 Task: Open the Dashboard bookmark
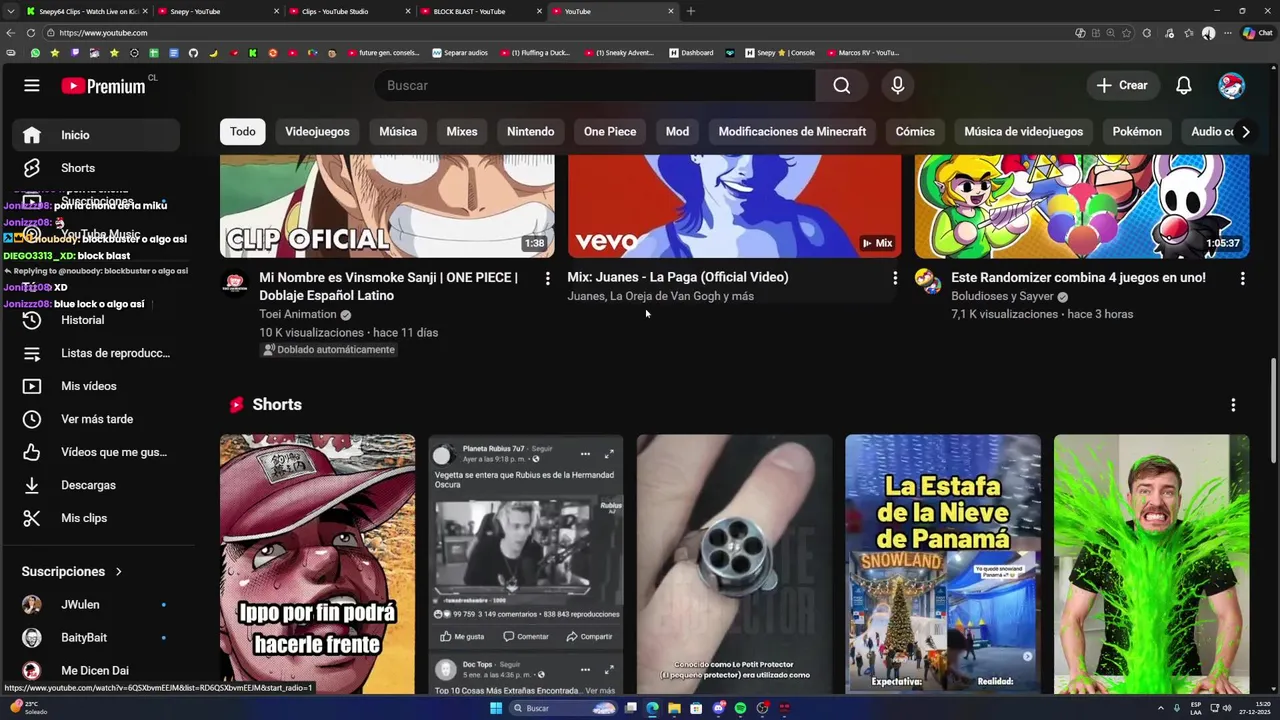pos(691,53)
